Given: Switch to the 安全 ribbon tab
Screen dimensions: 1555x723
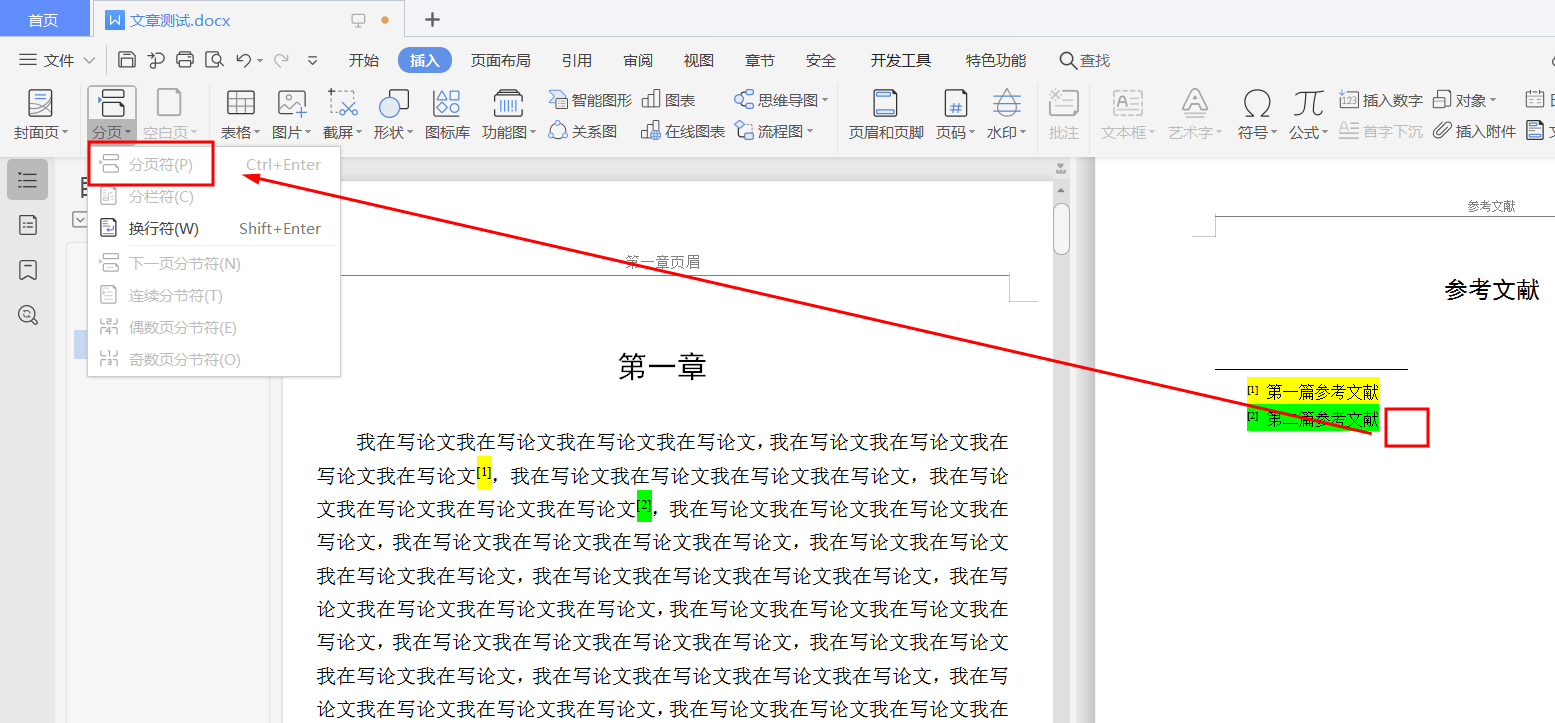Looking at the screenshot, I should tap(820, 60).
